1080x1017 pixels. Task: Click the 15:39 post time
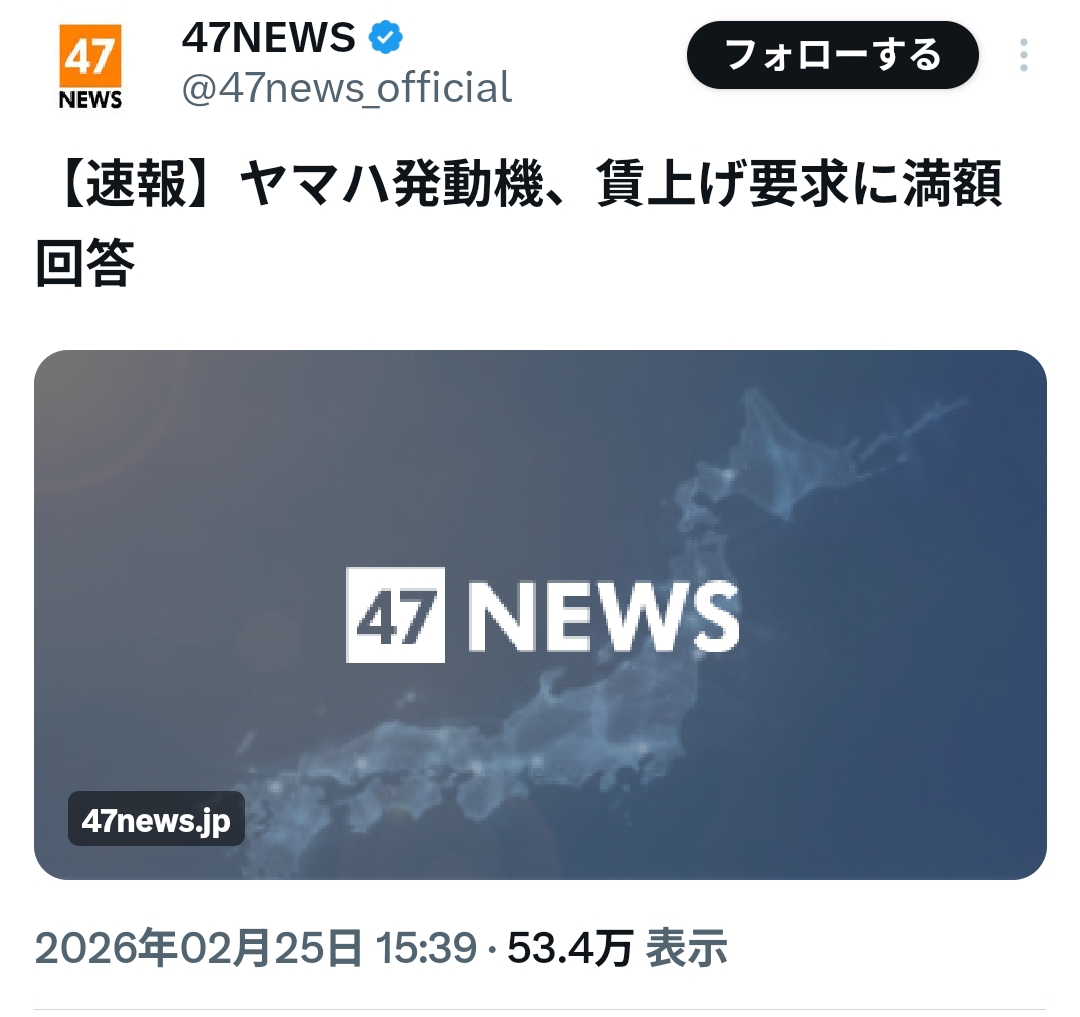pos(426,948)
